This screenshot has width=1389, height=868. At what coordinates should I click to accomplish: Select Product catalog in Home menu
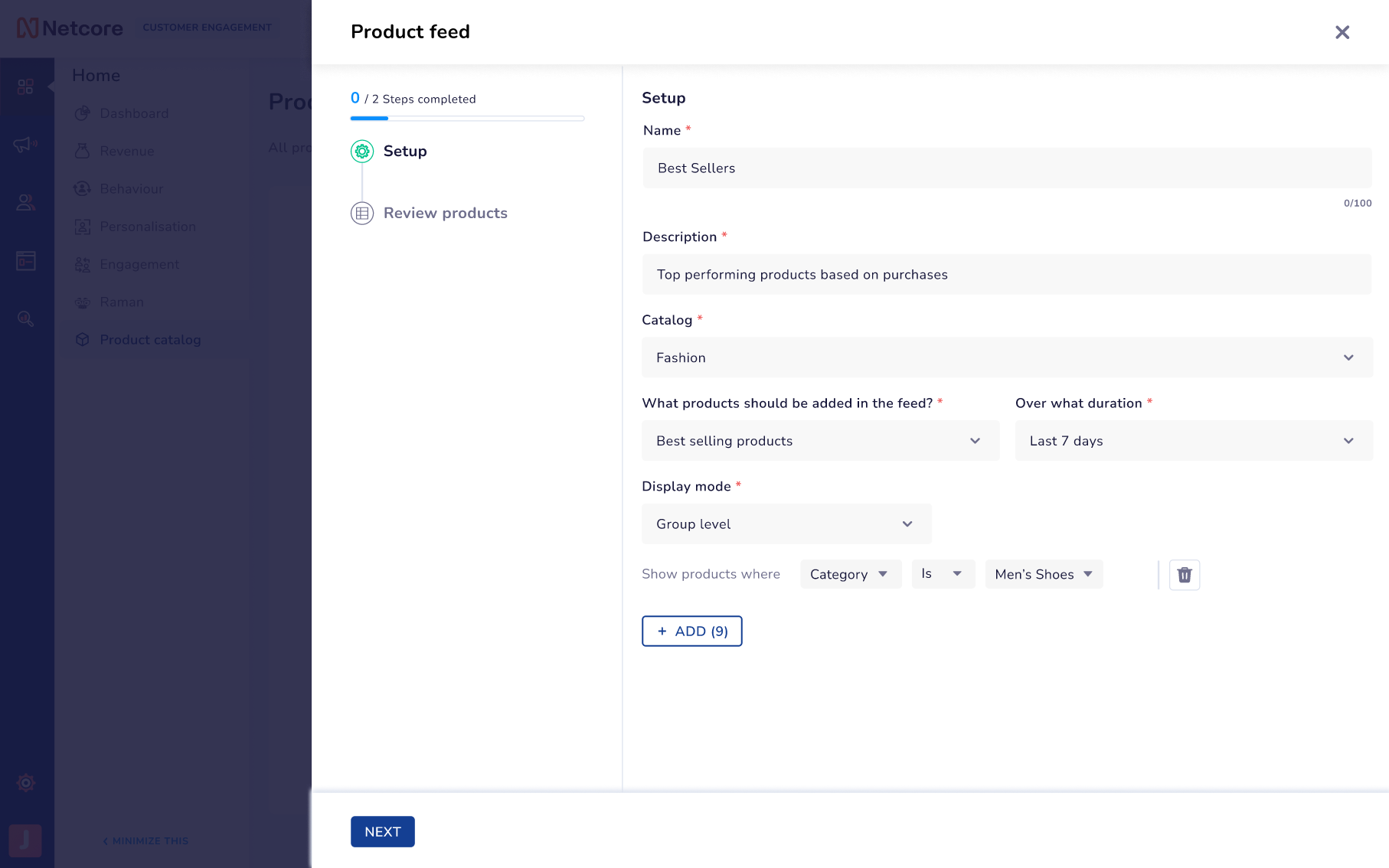click(x=150, y=340)
